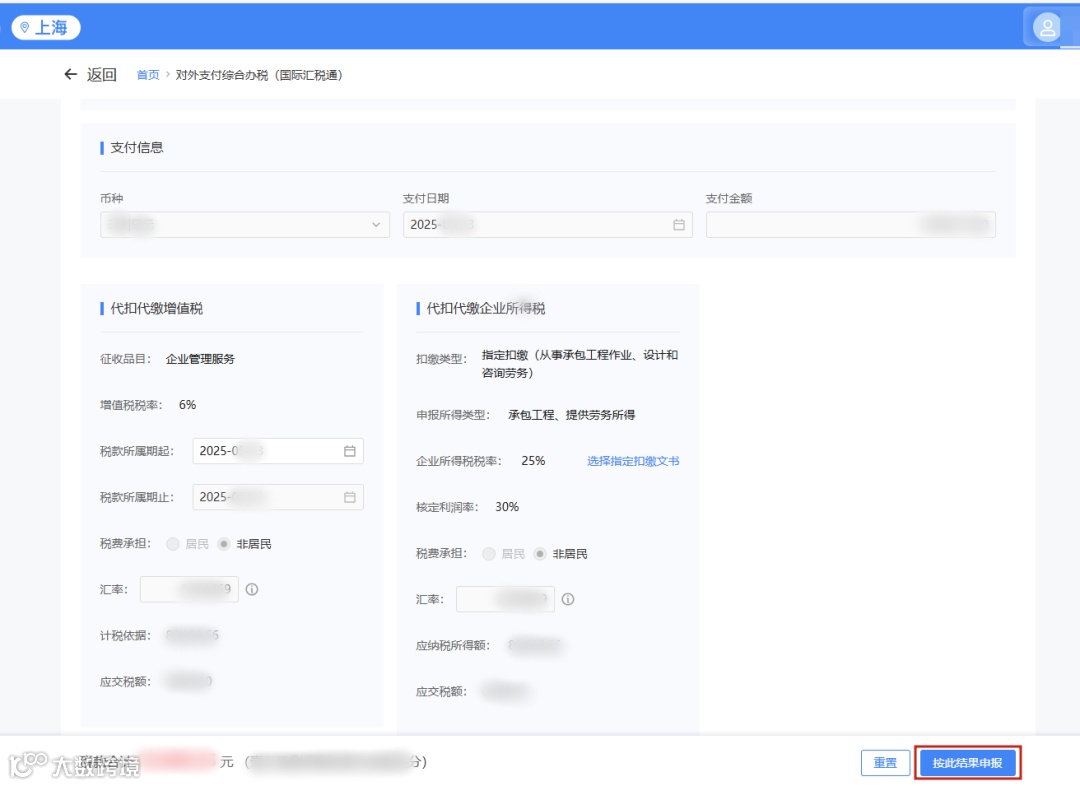This screenshot has width=1080, height=786.
Task: Click the 30% 核定利润率 value
Action: coord(507,507)
